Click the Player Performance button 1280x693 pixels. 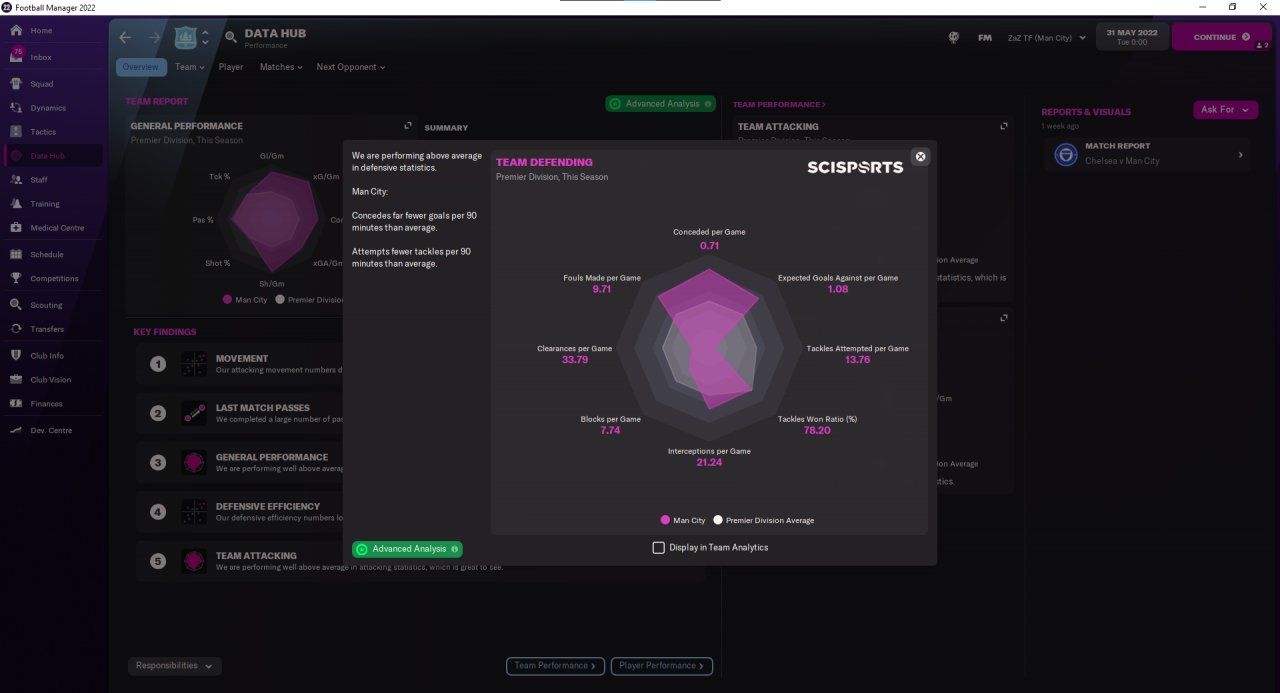coord(662,666)
